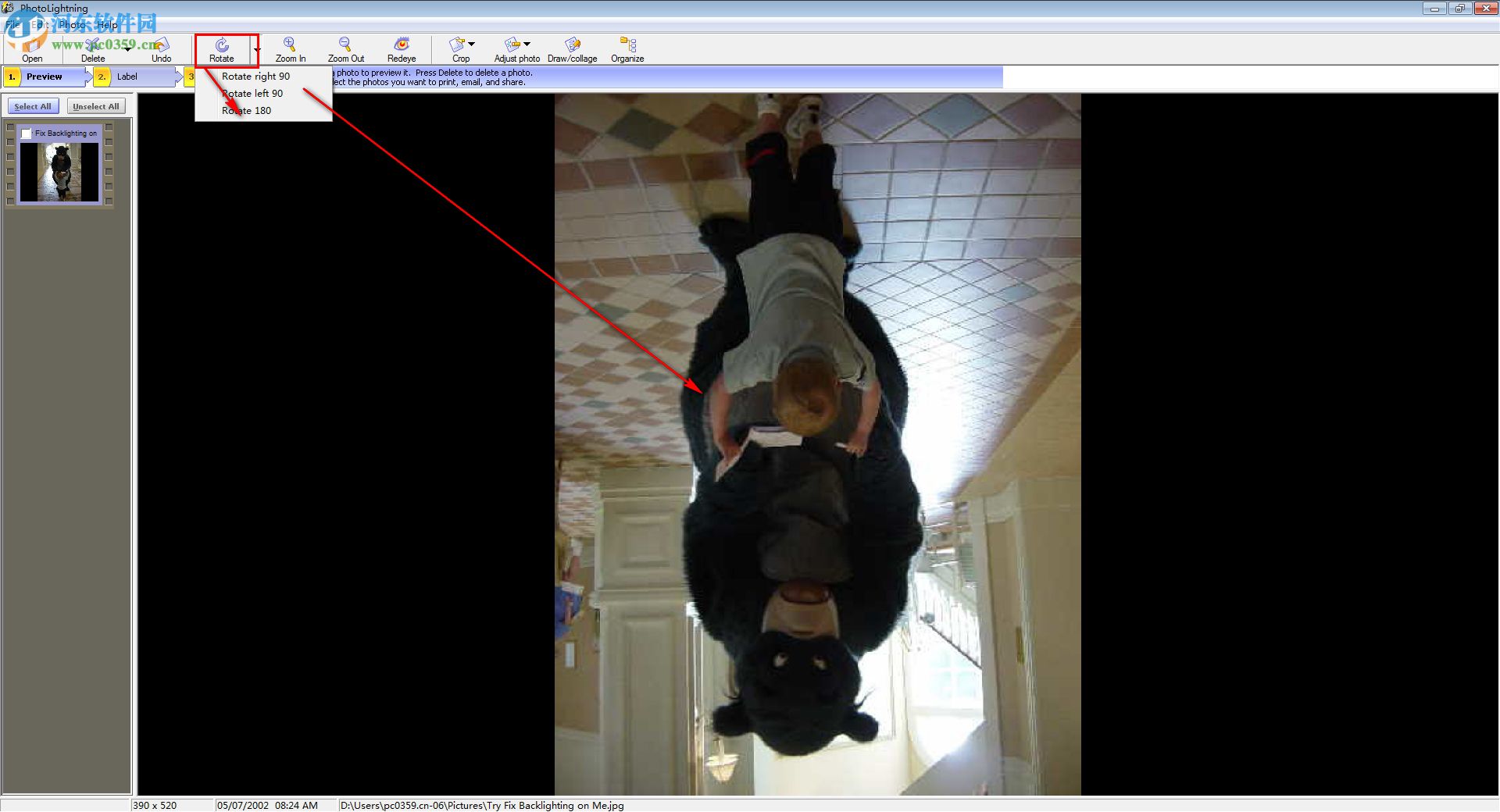
Task: Open the Edit menu
Action: pyautogui.click(x=38, y=24)
